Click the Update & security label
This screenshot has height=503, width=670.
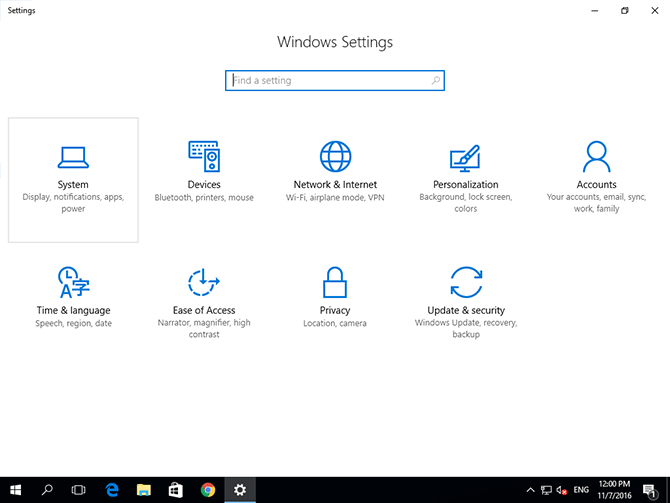(x=466, y=310)
